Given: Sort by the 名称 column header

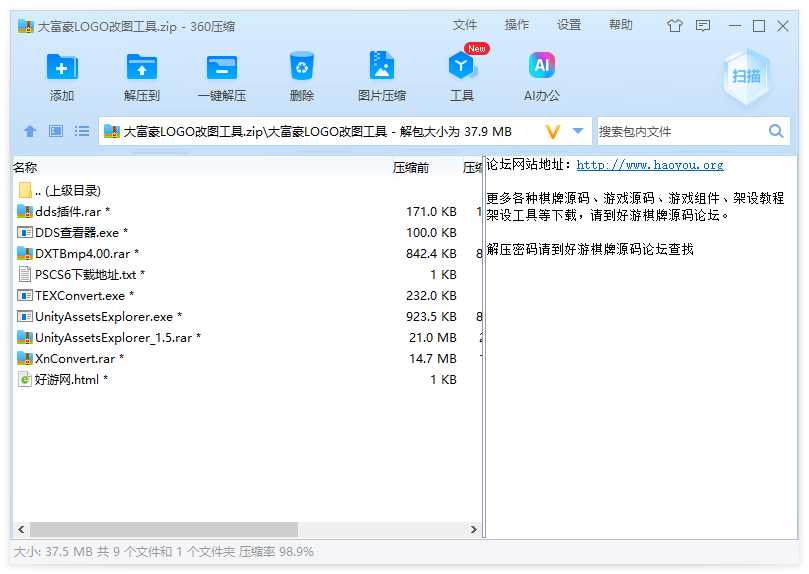Looking at the screenshot, I should pos(25,168).
